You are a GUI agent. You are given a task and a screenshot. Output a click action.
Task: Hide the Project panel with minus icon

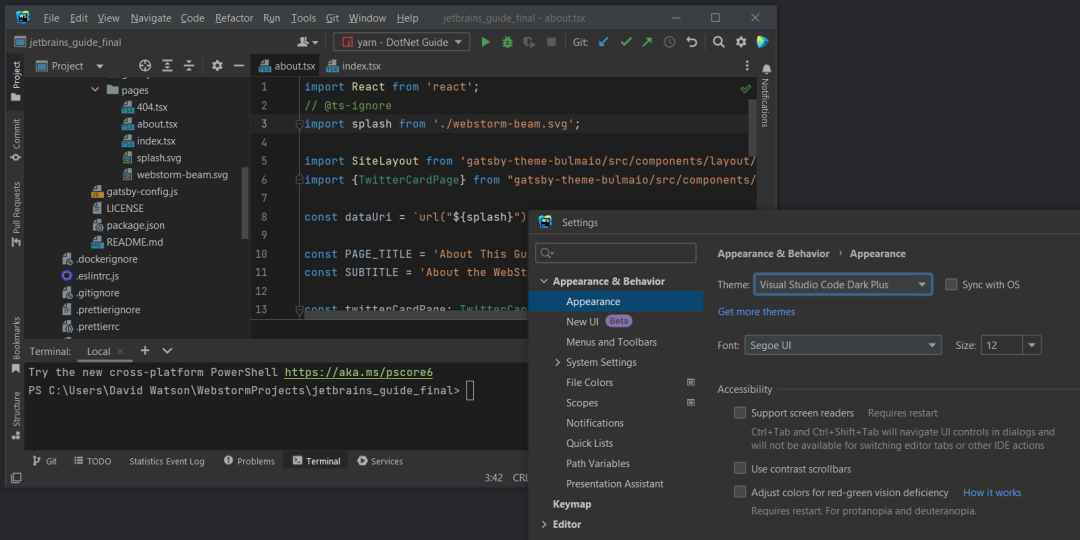pyautogui.click(x=239, y=66)
